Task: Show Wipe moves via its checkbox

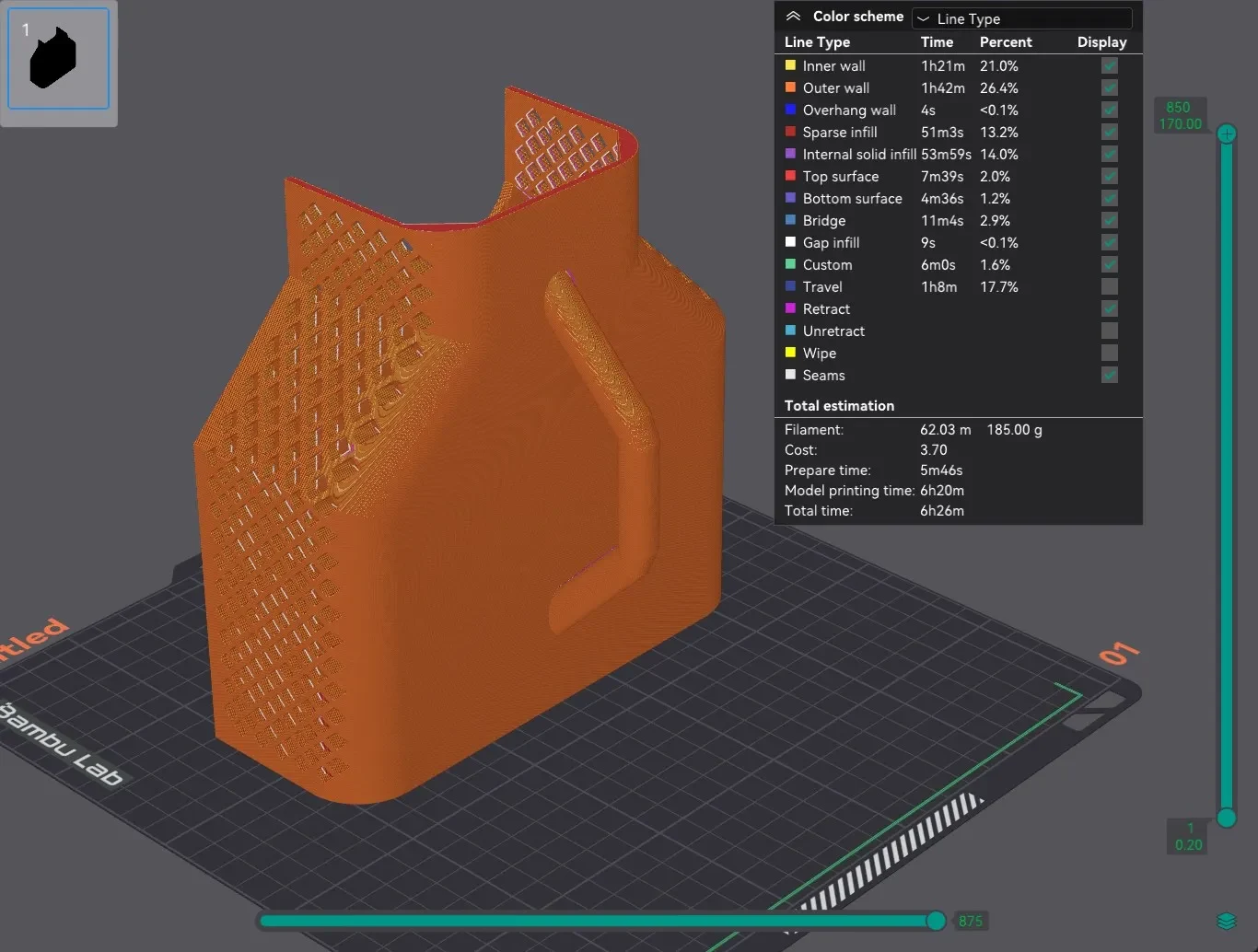Action: (x=1110, y=353)
